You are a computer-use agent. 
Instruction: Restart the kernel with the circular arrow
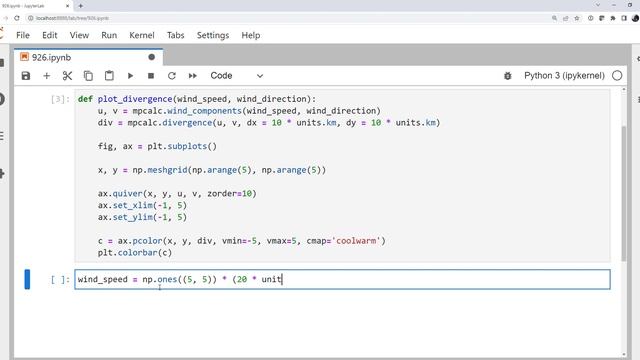click(x=172, y=76)
